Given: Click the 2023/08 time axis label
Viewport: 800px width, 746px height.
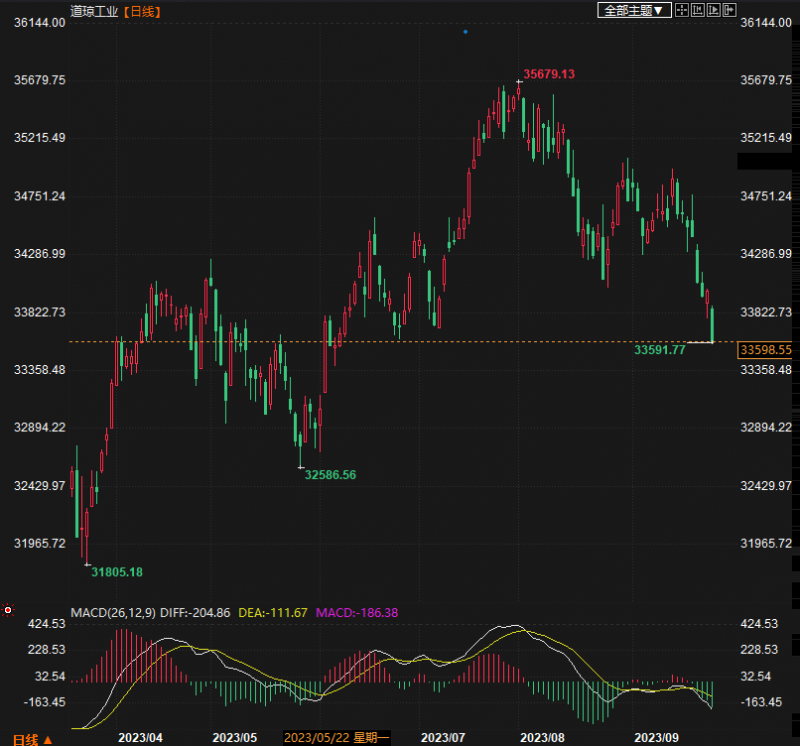Looking at the screenshot, I should (542, 738).
